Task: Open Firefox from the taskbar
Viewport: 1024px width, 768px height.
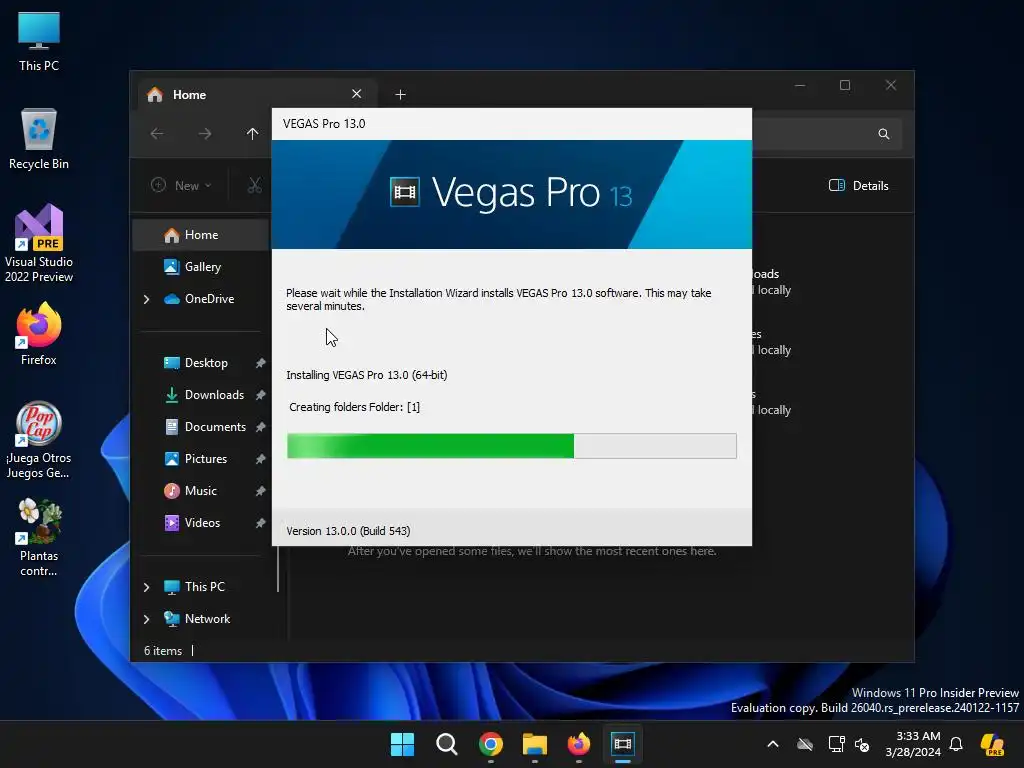Action: 579,744
